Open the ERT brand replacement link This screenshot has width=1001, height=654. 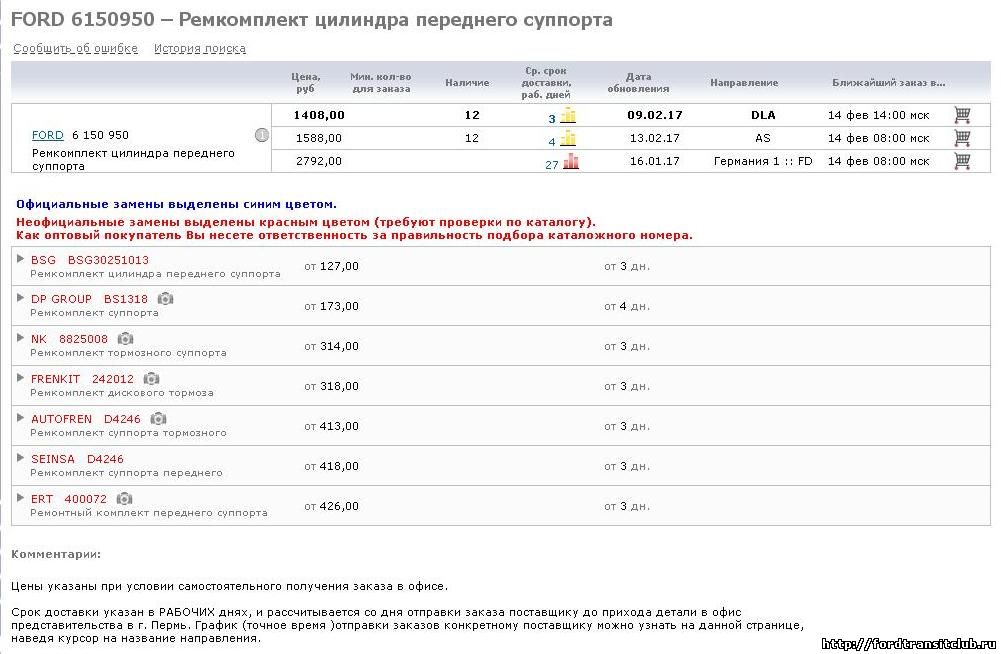point(42,499)
